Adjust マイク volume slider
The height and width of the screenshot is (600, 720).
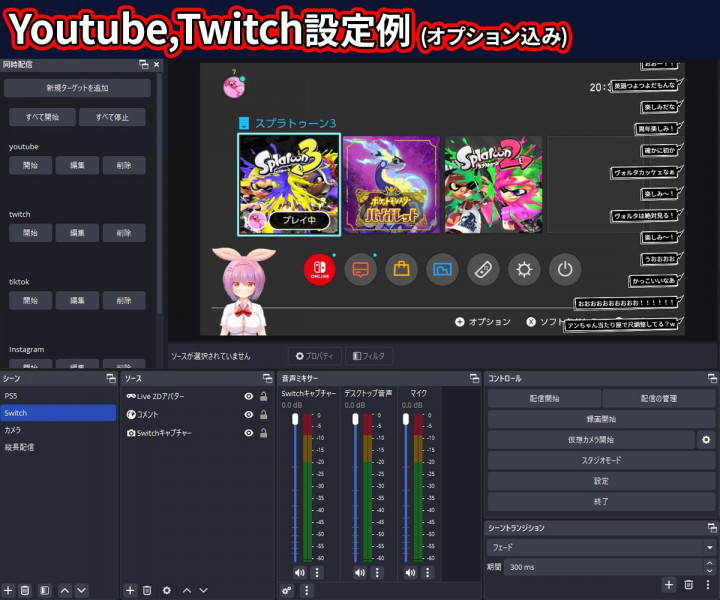pyautogui.click(x=406, y=488)
